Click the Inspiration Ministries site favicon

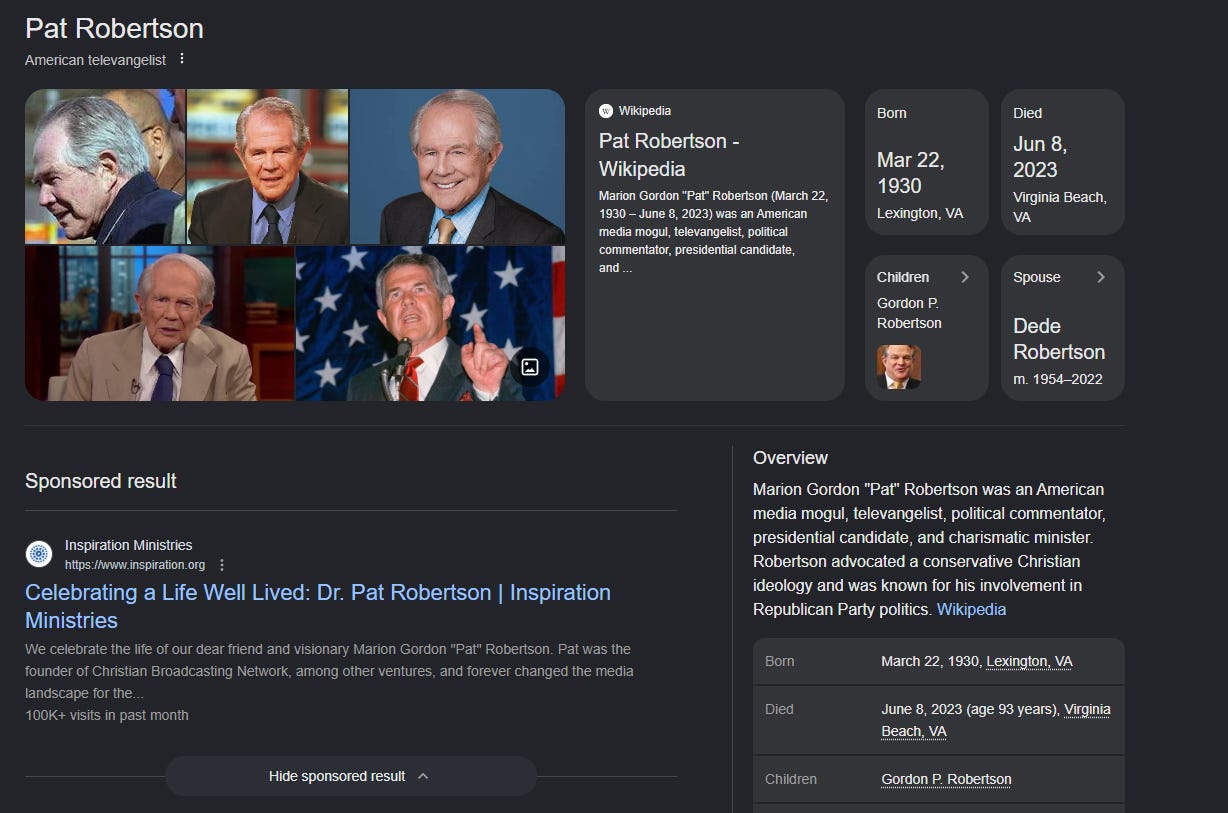(x=39, y=554)
